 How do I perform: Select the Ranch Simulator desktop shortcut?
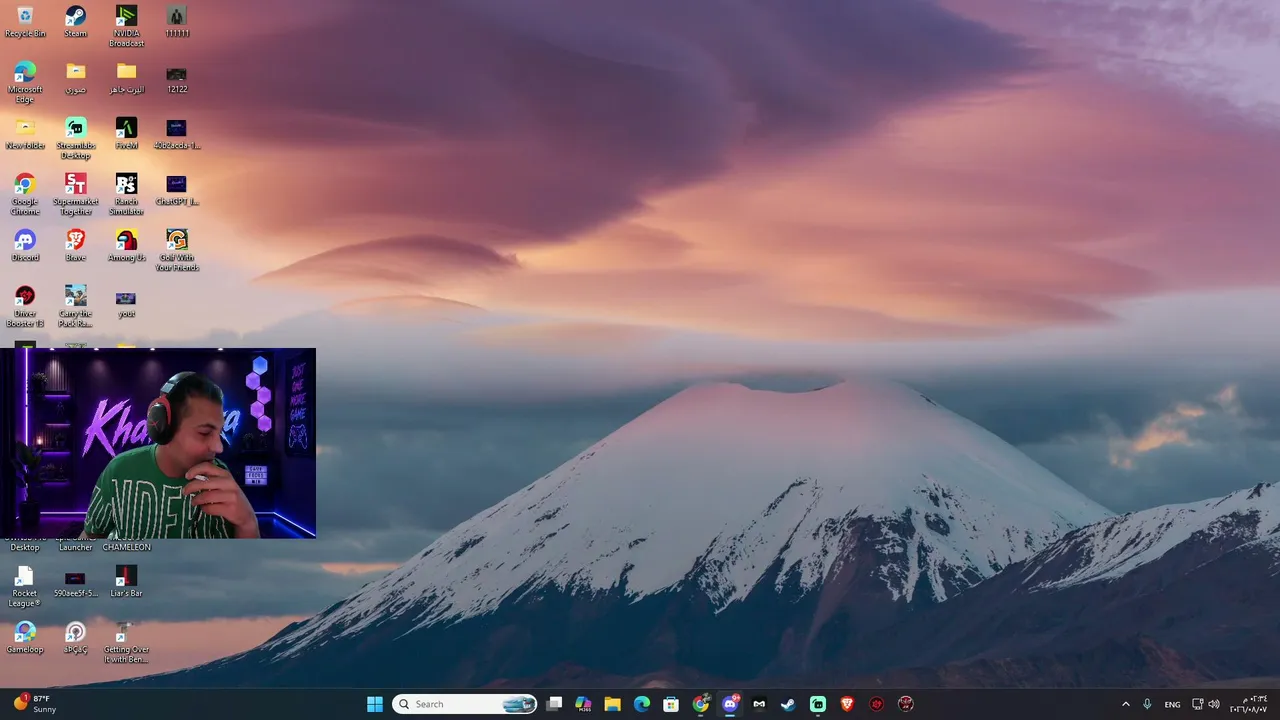126,195
